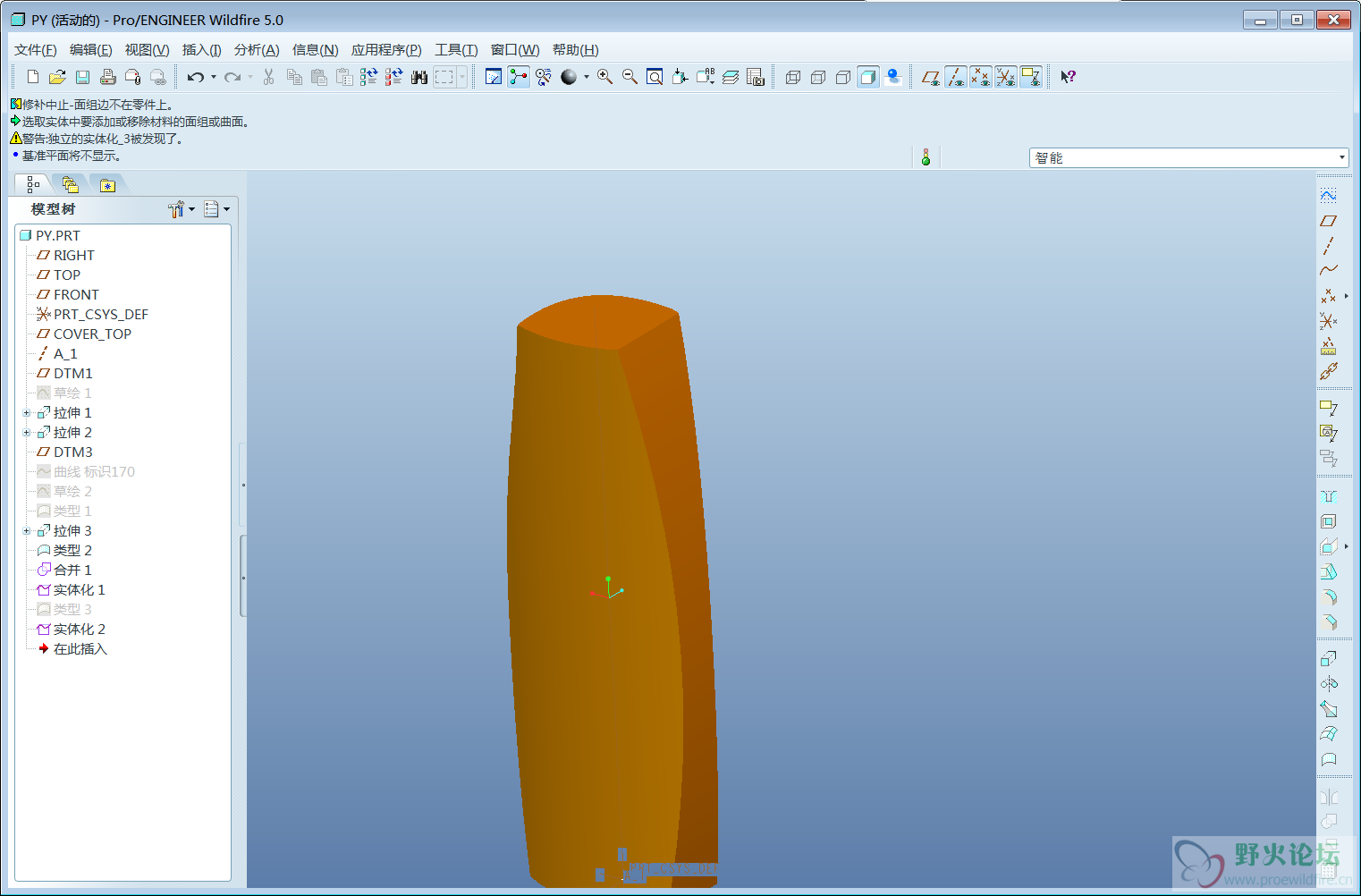Screen dimensions: 1361x896
Task: Toggle datum points display
Action: pos(981,77)
